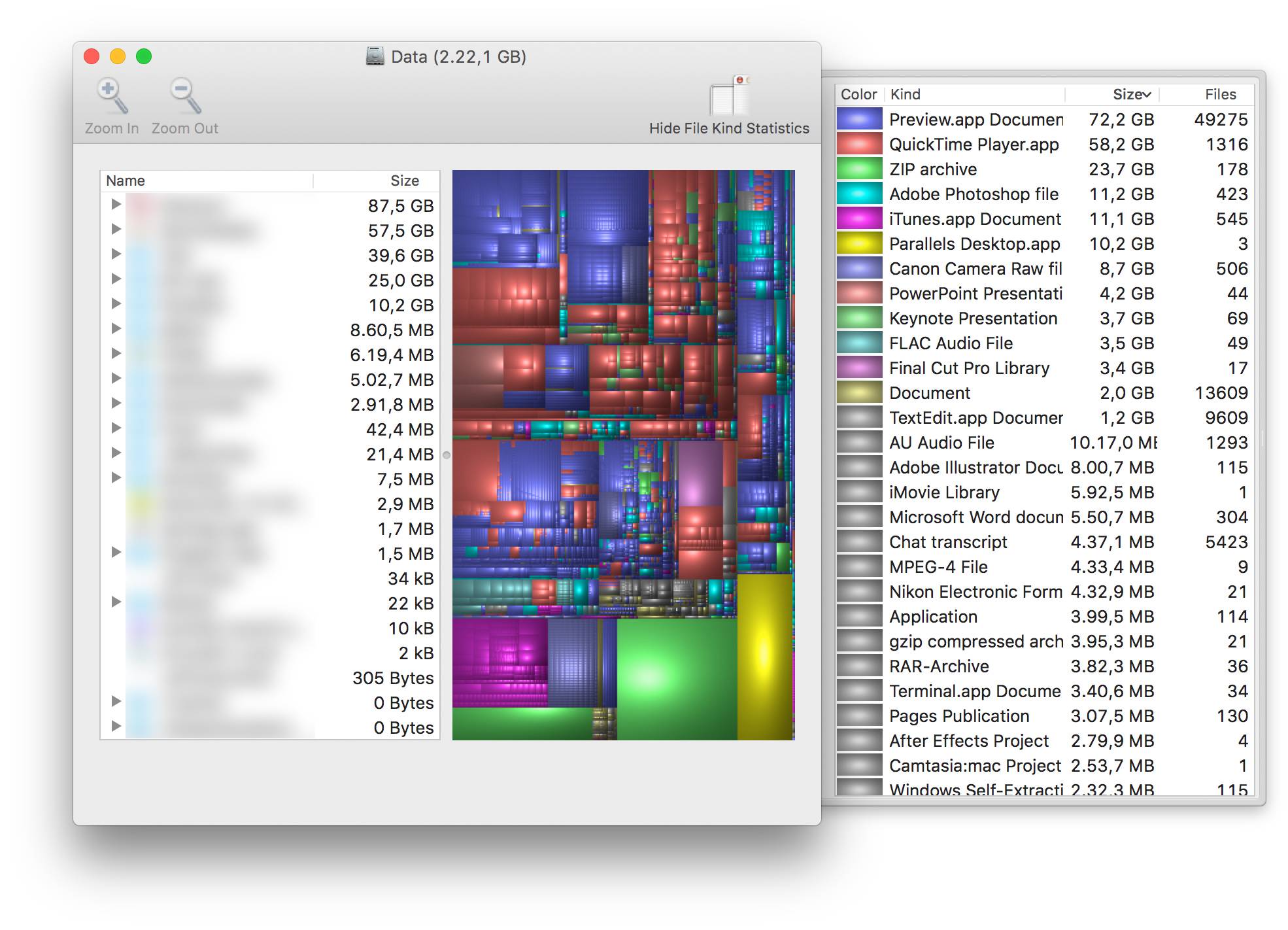Click the olive Document kind swatch
Screen dimensions: 1288x930
coord(860,392)
